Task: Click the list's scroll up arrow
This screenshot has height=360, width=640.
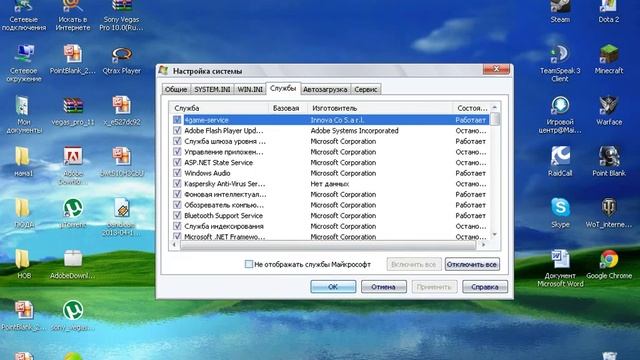Action: coord(495,107)
